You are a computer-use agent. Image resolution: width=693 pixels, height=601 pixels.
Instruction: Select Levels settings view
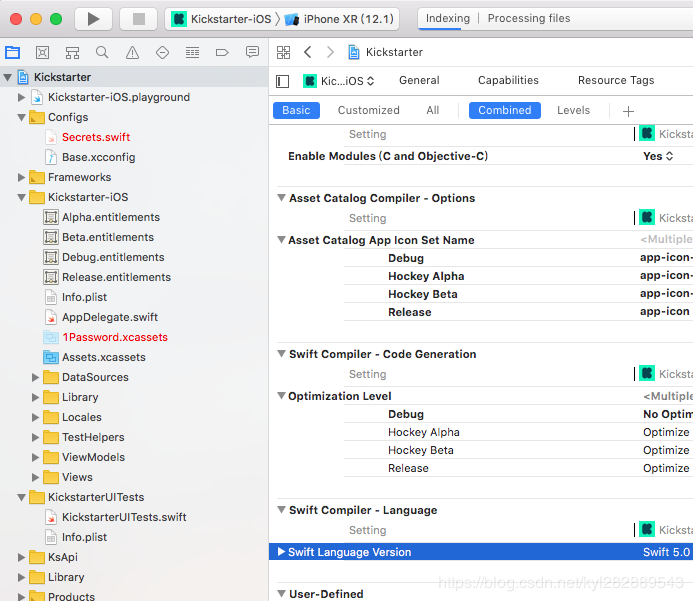(573, 110)
